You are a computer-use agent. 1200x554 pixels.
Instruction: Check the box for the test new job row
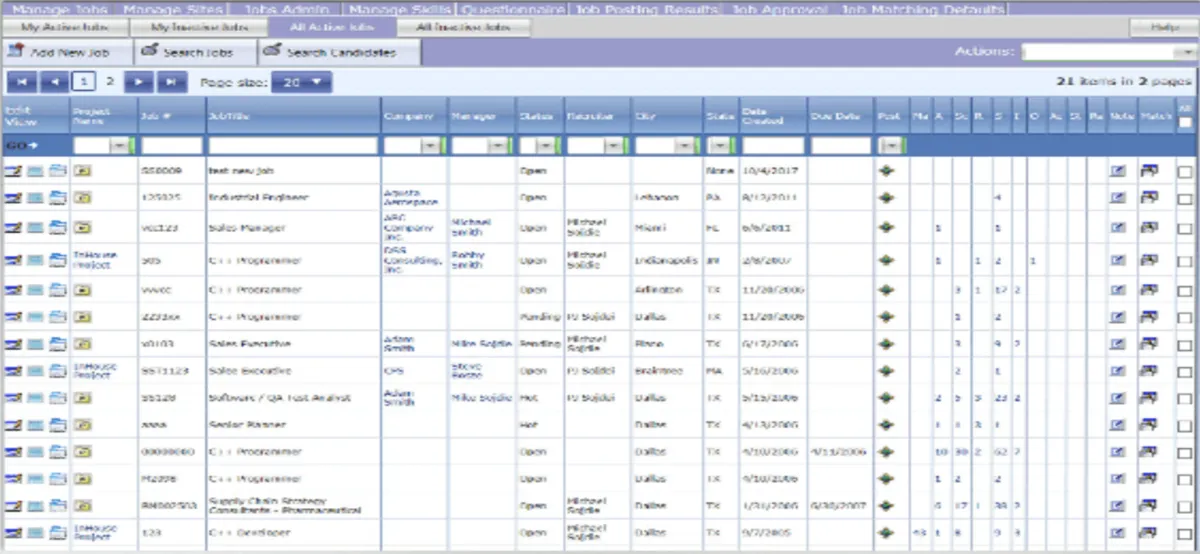click(x=1185, y=172)
